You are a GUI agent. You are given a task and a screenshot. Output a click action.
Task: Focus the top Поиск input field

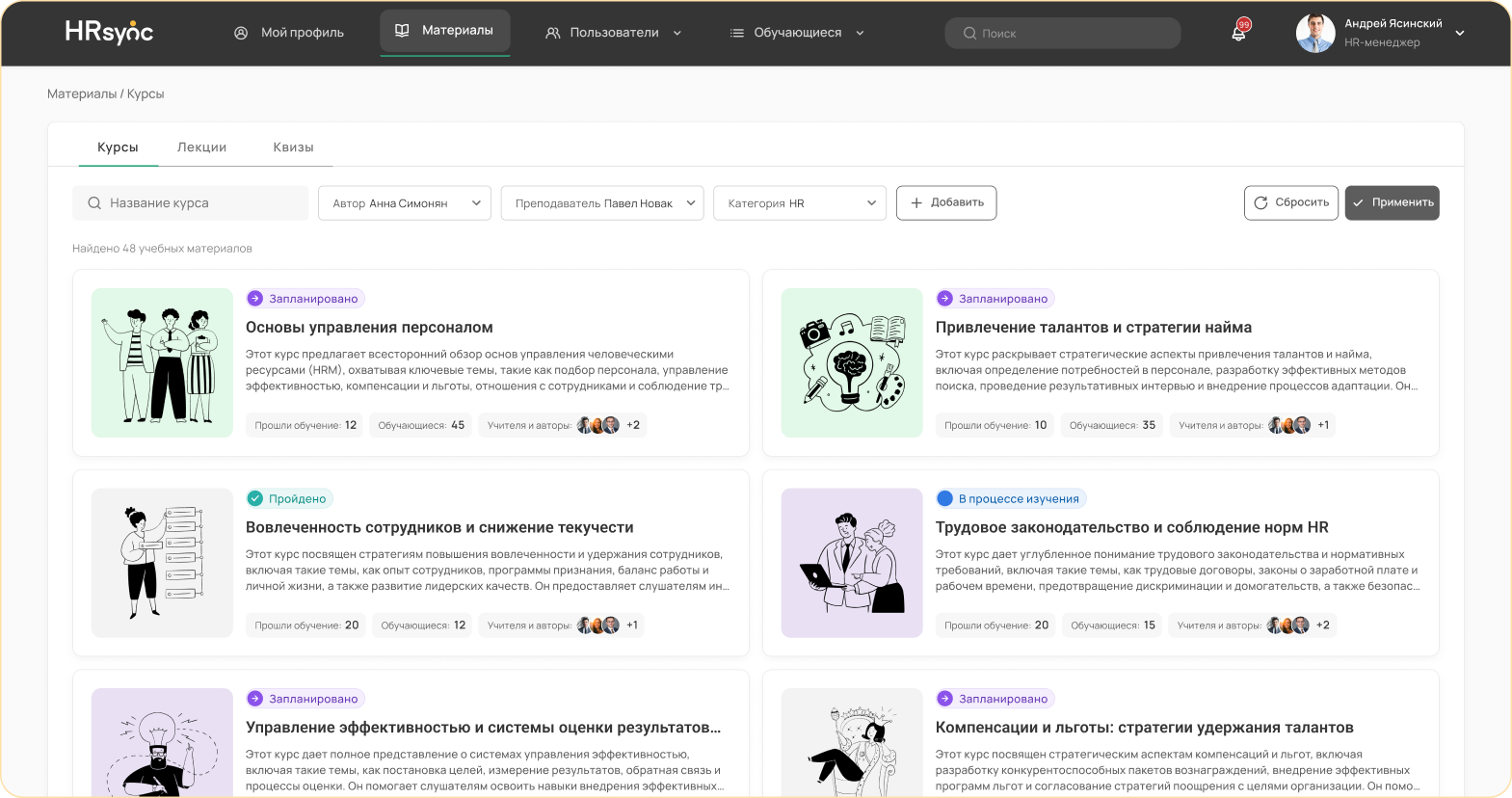(1063, 33)
